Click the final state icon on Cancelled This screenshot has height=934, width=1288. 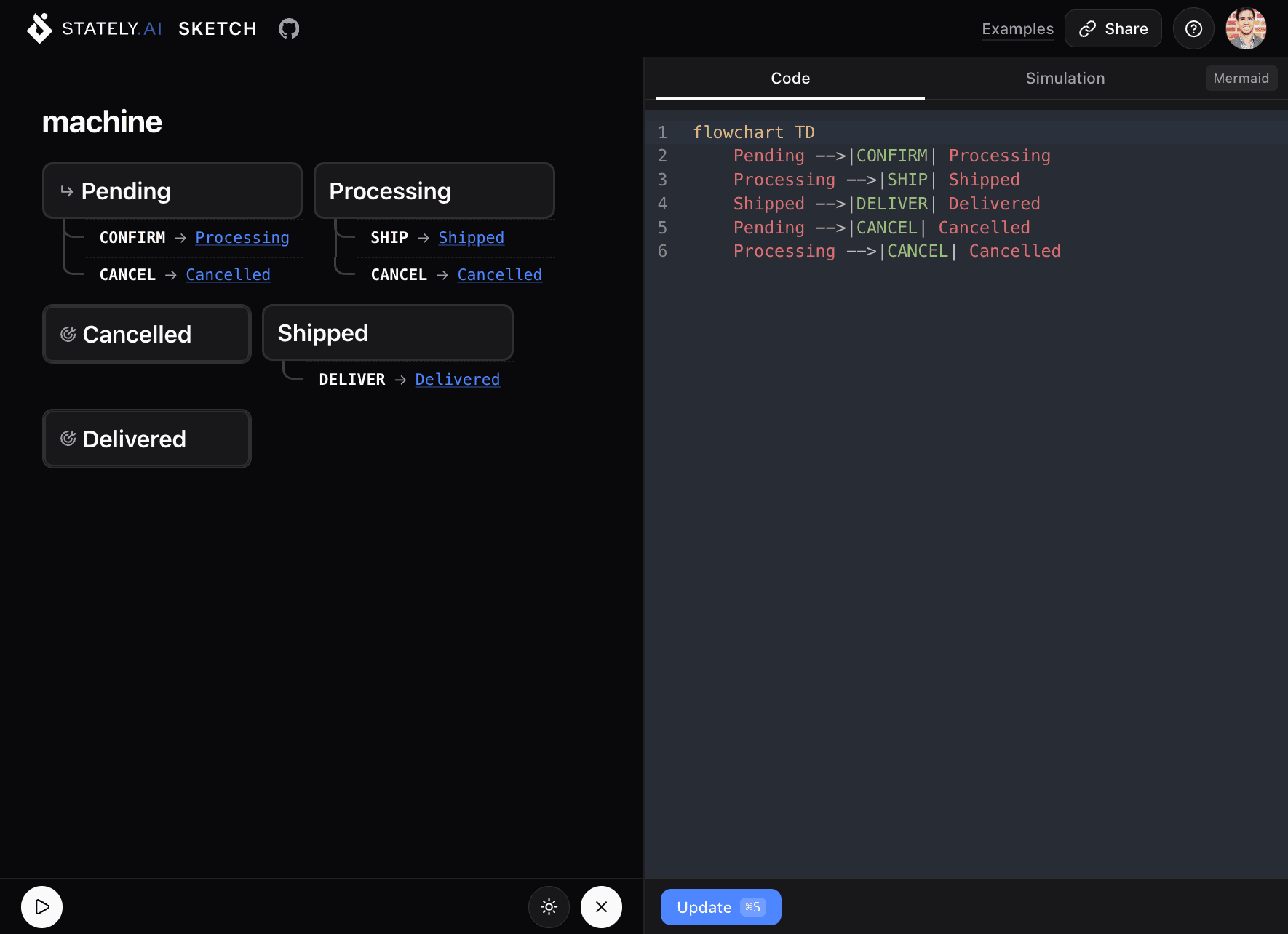68,335
